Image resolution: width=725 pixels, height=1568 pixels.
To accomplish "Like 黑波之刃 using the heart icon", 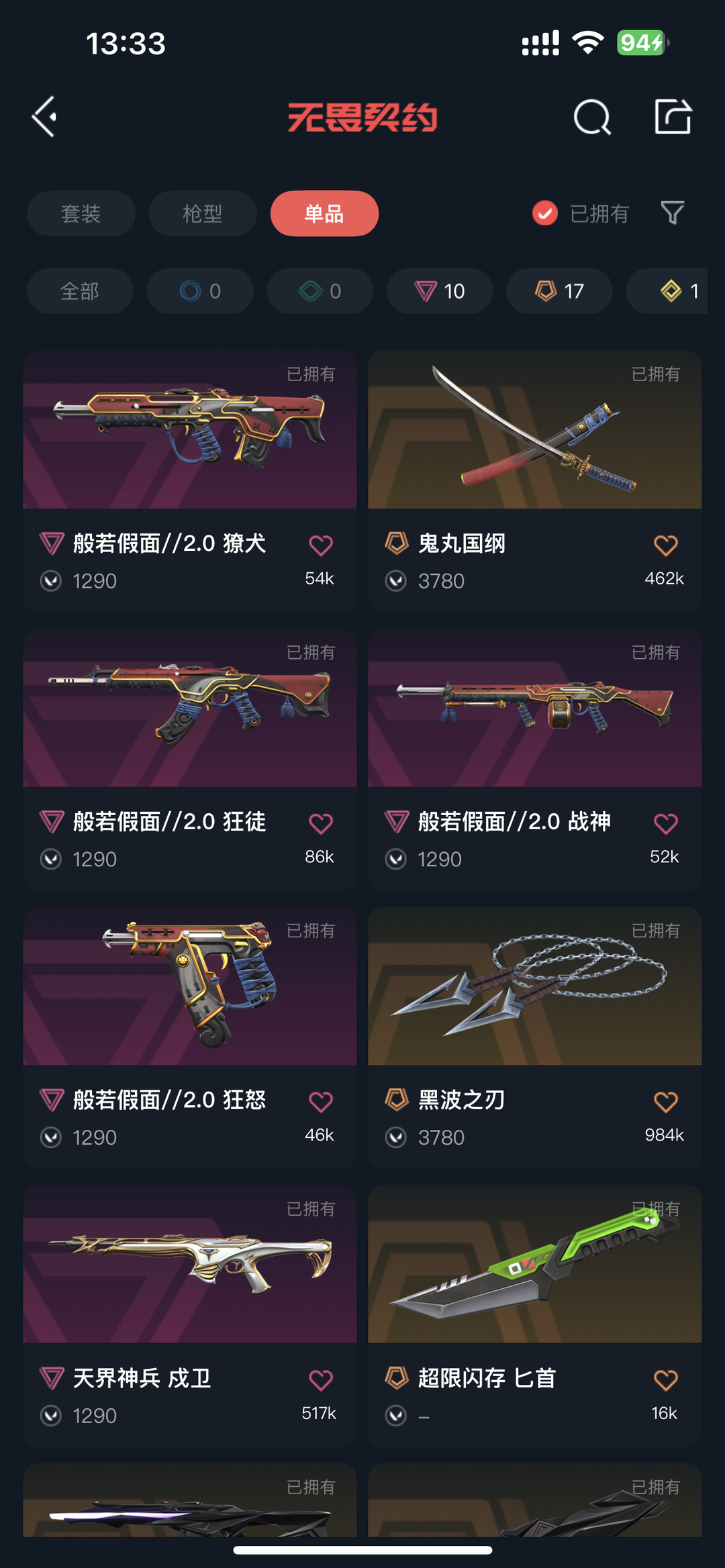I will tap(665, 1102).
